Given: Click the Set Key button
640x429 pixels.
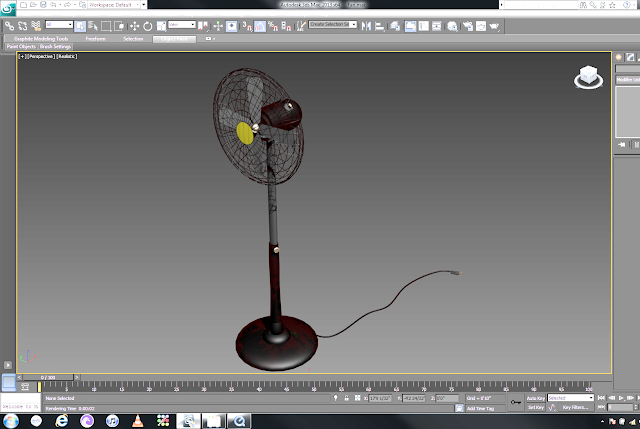Looking at the screenshot, I should (536, 407).
